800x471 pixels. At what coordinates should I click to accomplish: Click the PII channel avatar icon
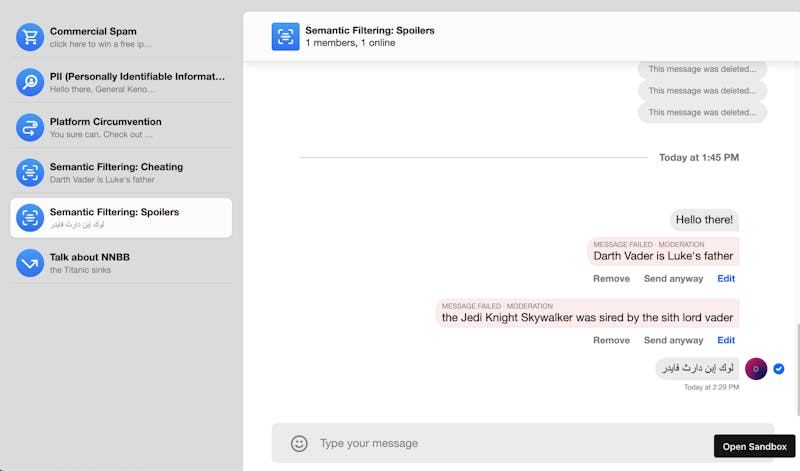[30, 82]
